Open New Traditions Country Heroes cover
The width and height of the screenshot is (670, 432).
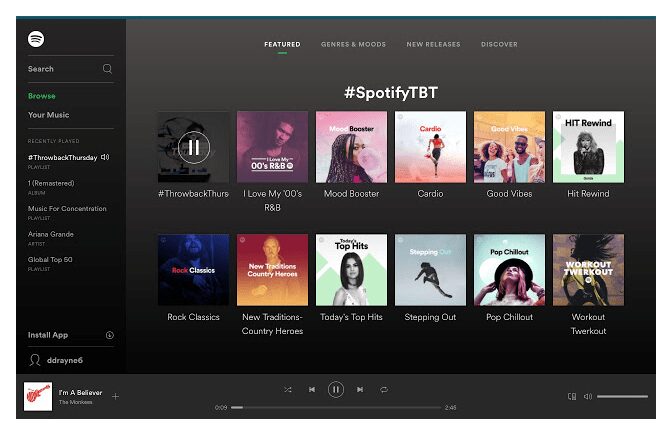click(273, 270)
